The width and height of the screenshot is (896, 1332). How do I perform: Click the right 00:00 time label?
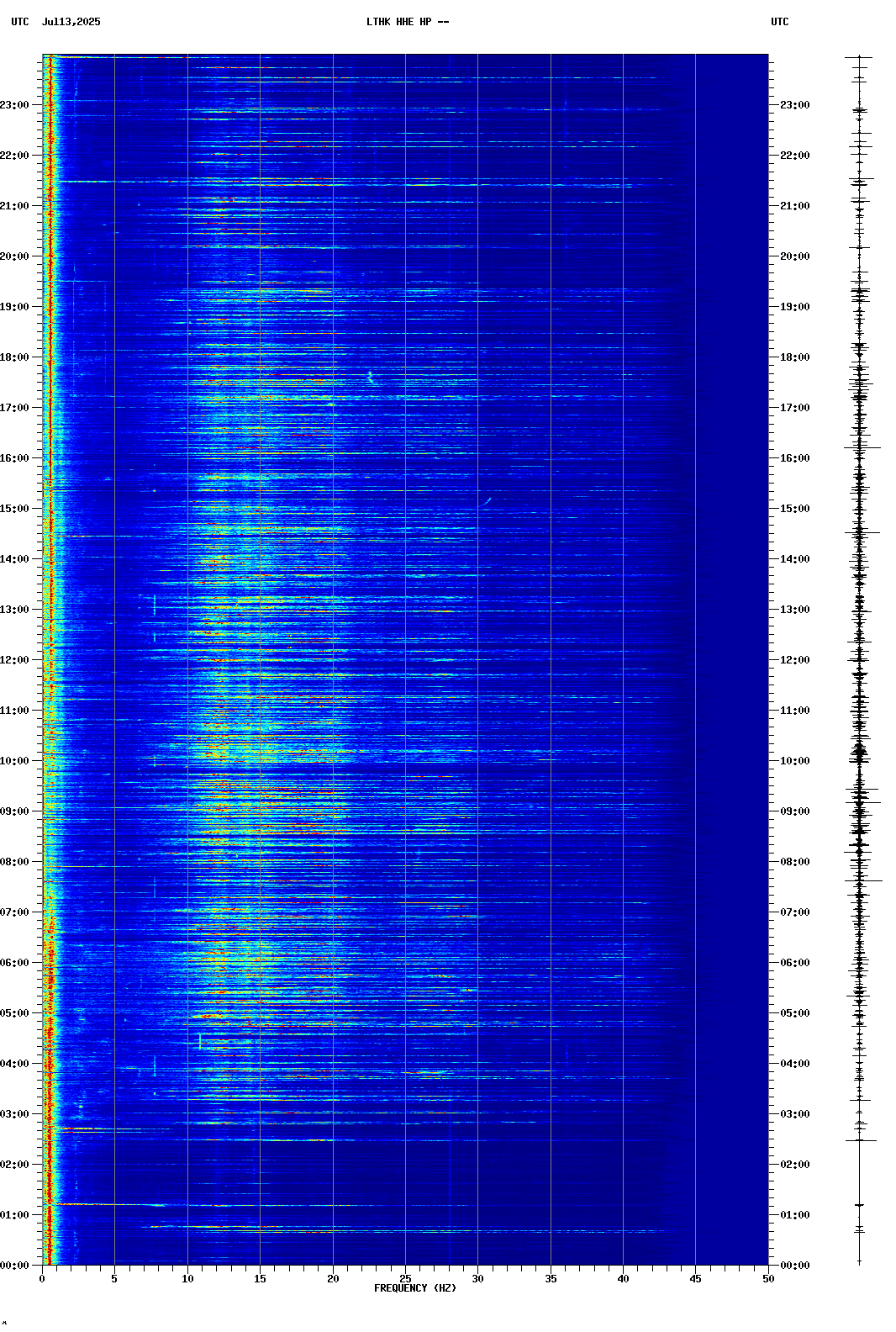pos(795,1266)
